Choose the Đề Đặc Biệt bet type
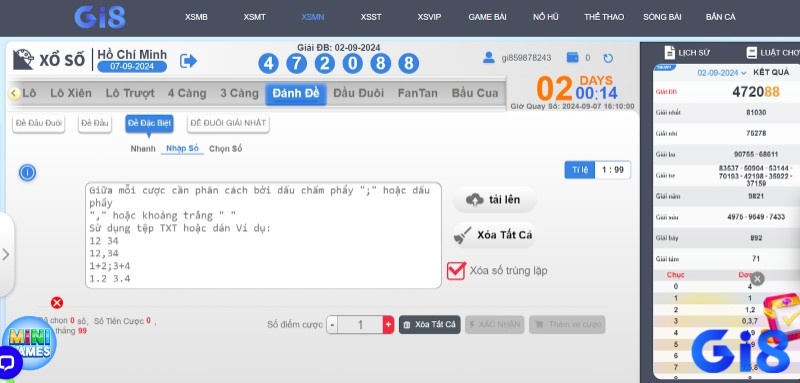This screenshot has width=800, height=383. click(149, 123)
